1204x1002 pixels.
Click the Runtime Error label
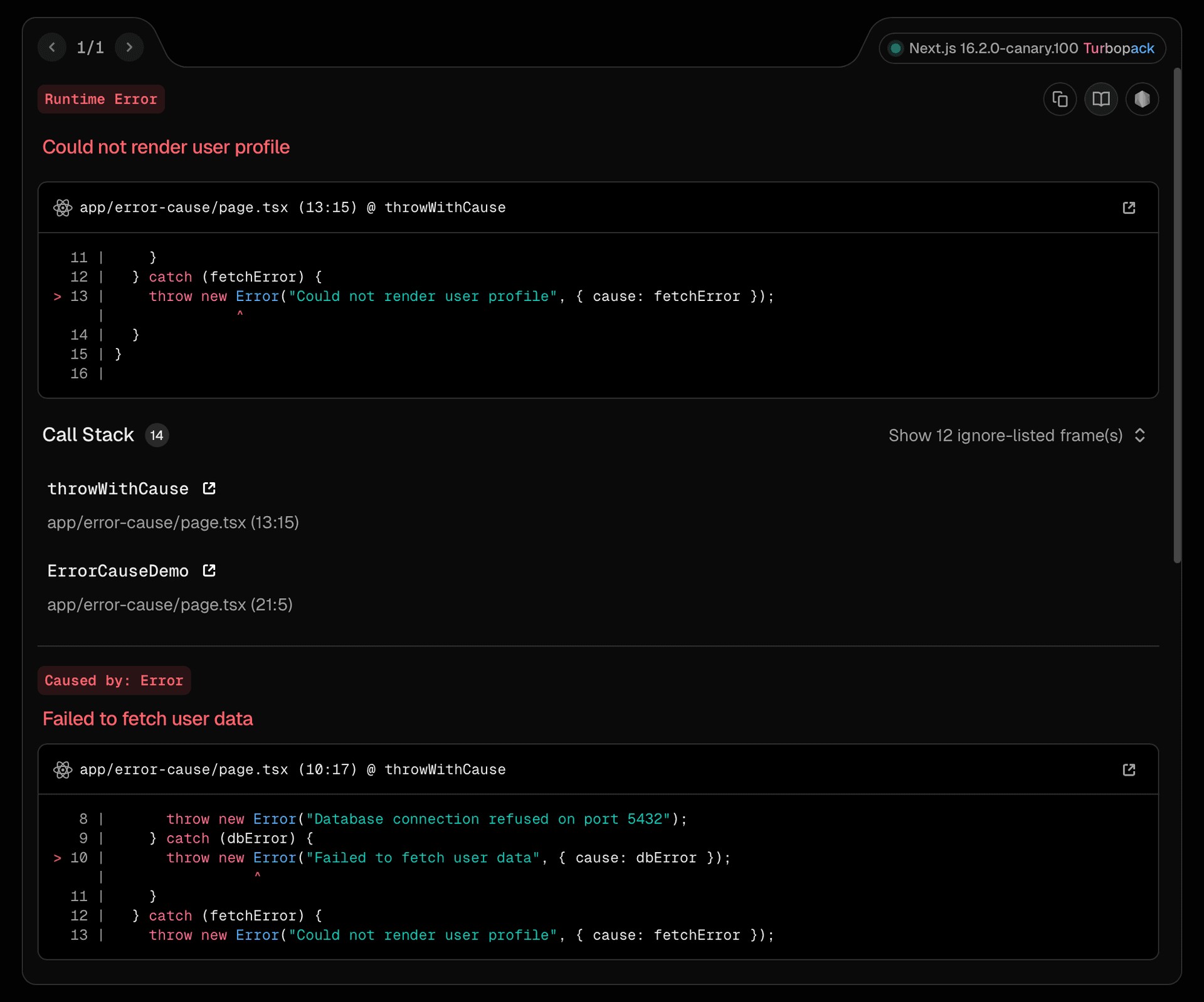101,99
